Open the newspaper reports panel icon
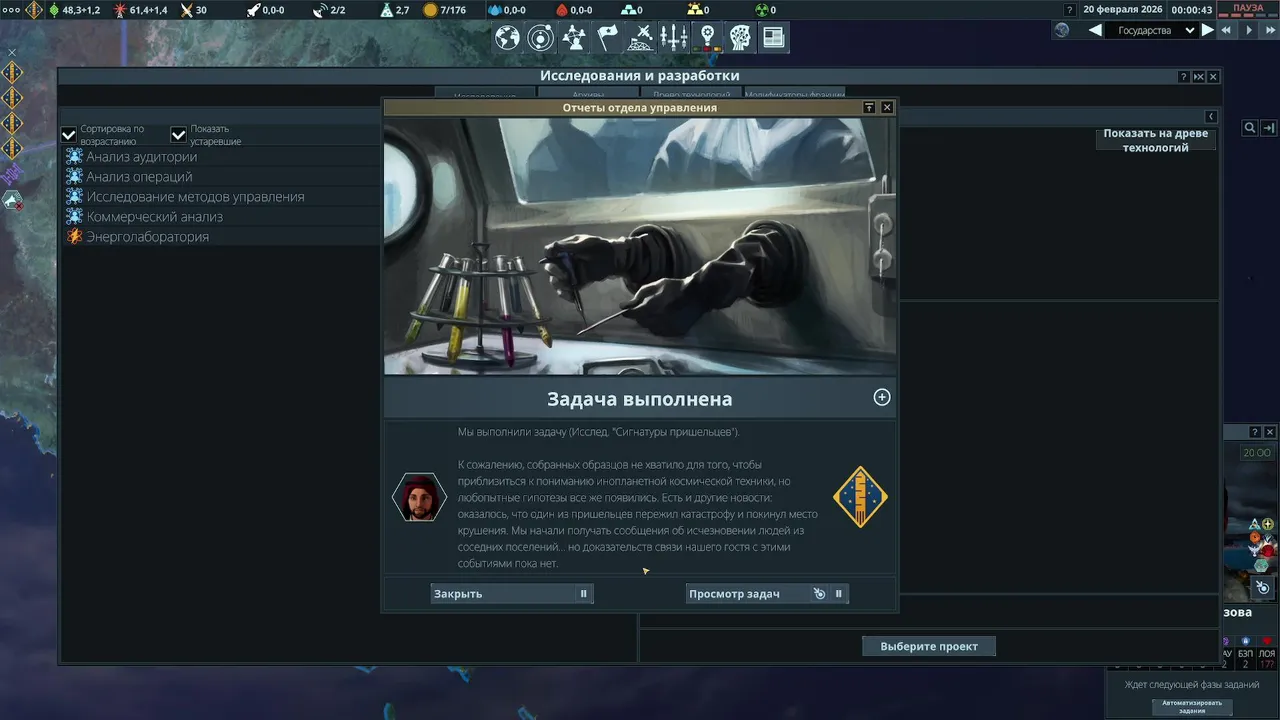The width and height of the screenshot is (1280, 720). pos(773,38)
